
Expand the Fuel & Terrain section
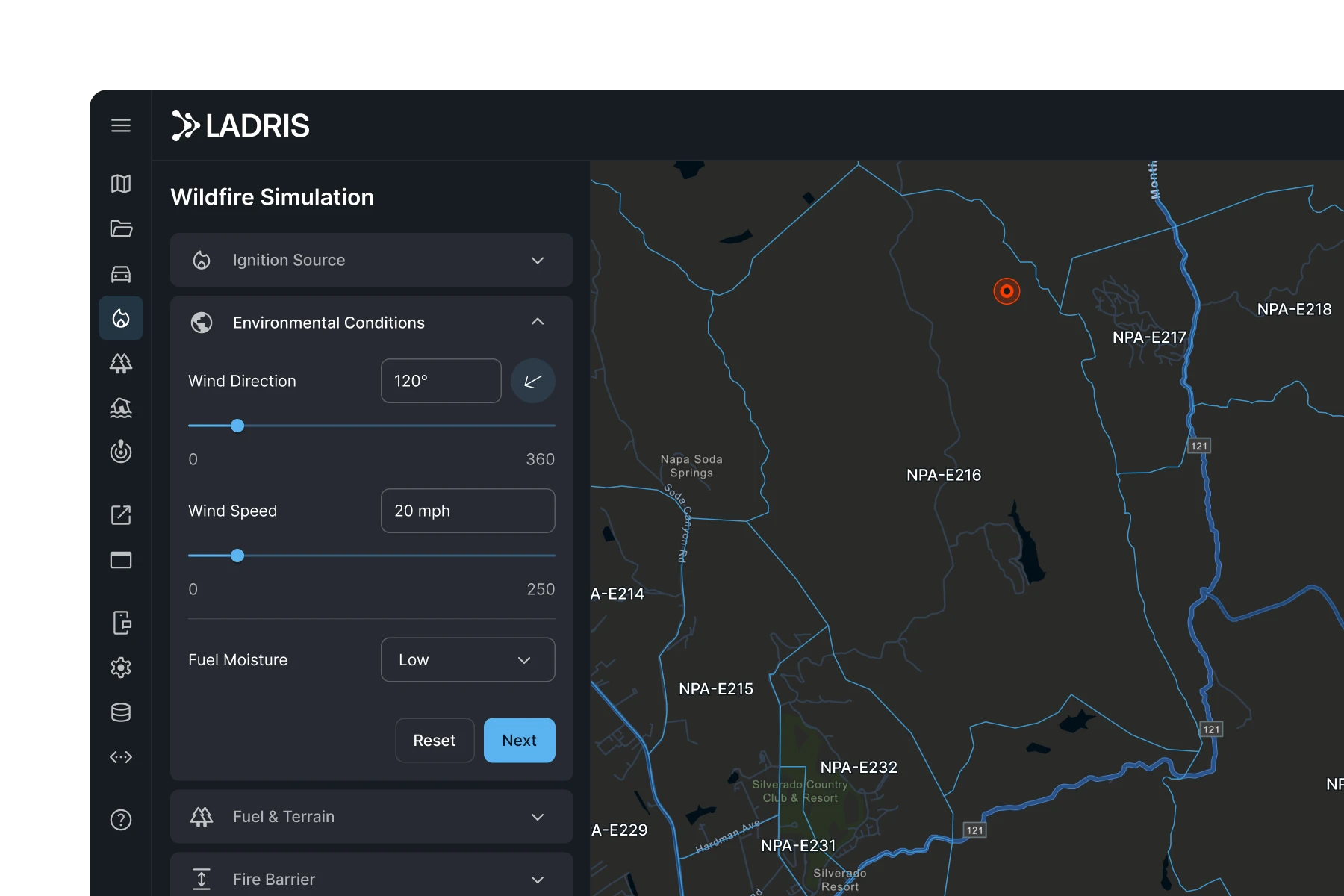point(371,816)
